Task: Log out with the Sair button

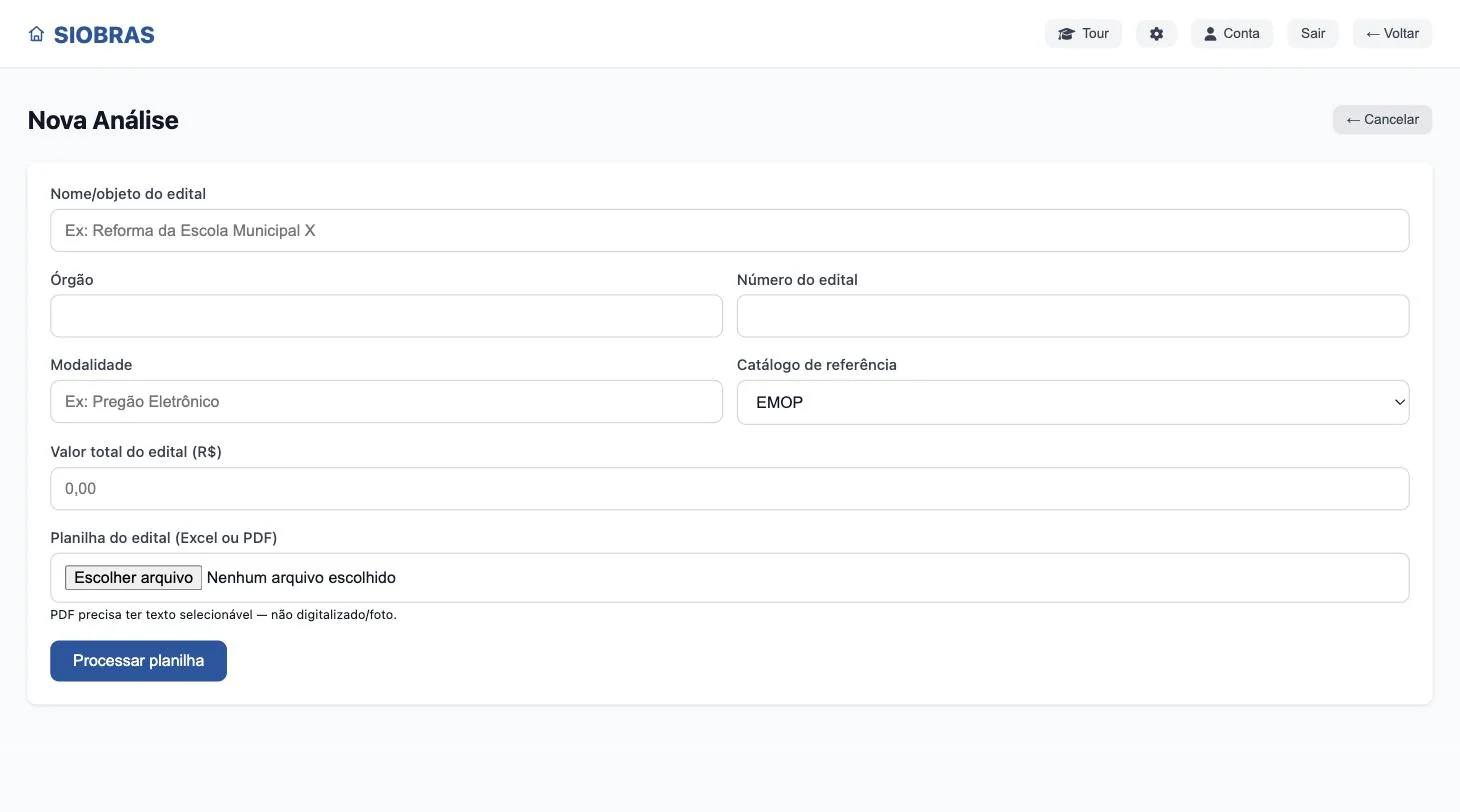Action: [1313, 34]
